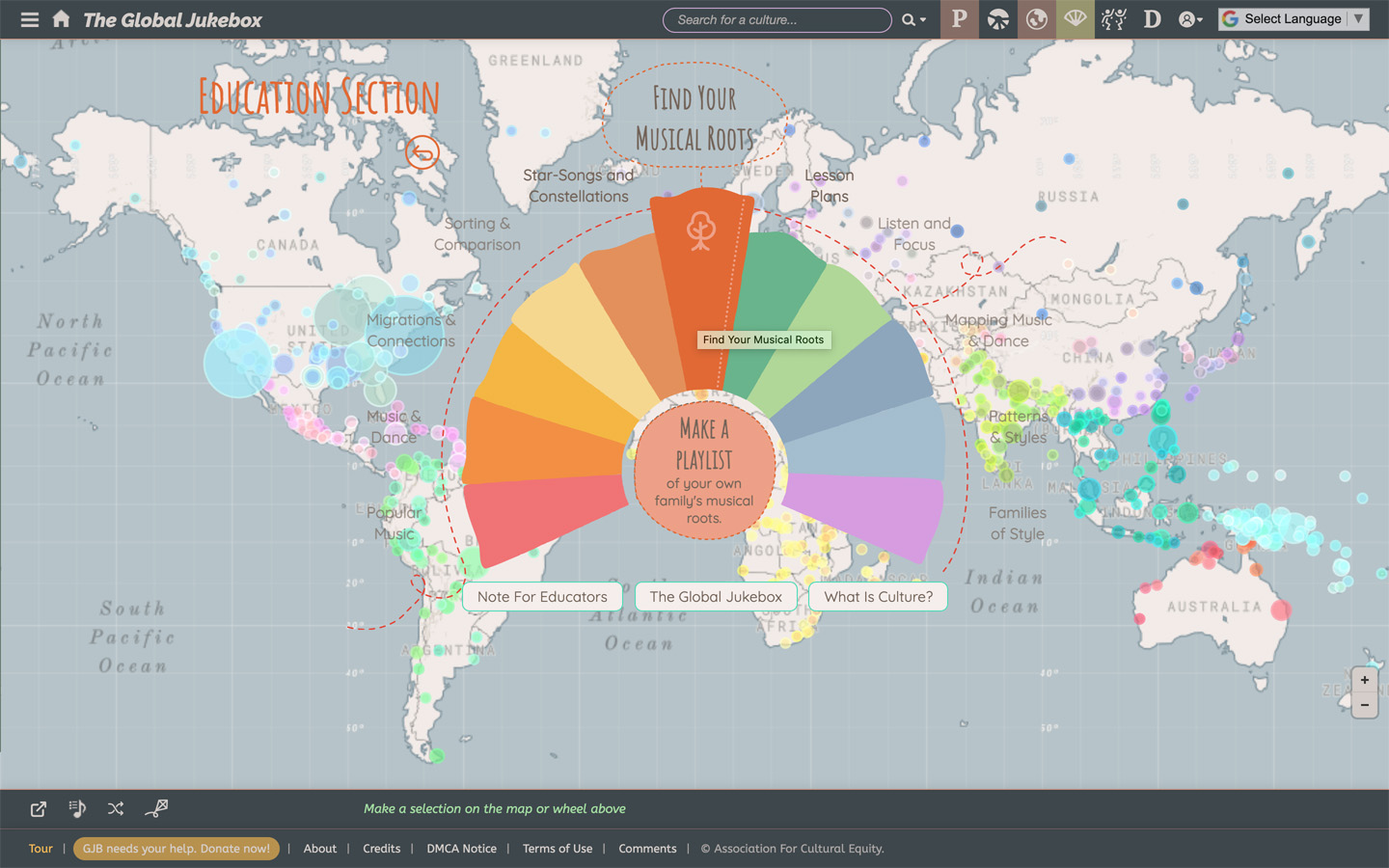This screenshot has width=1389, height=868.
Task: Click the Association For Cultural Equity text
Action: tap(792, 849)
